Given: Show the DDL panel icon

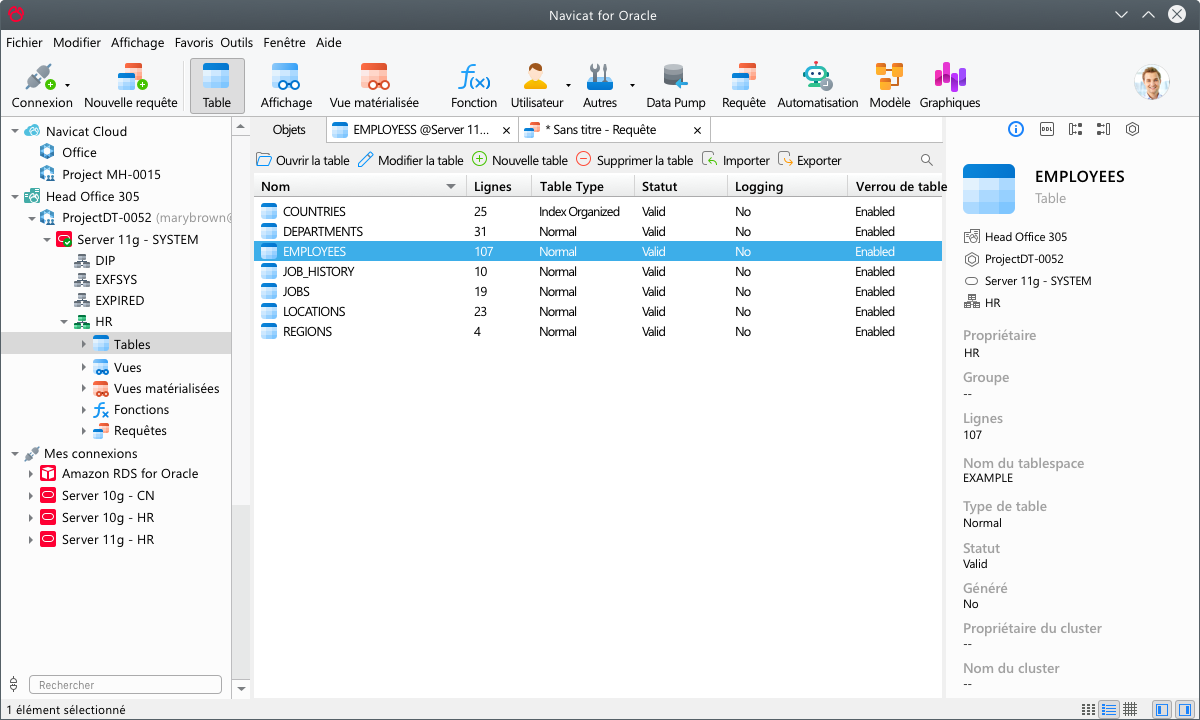Looking at the screenshot, I should click(1047, 129).
